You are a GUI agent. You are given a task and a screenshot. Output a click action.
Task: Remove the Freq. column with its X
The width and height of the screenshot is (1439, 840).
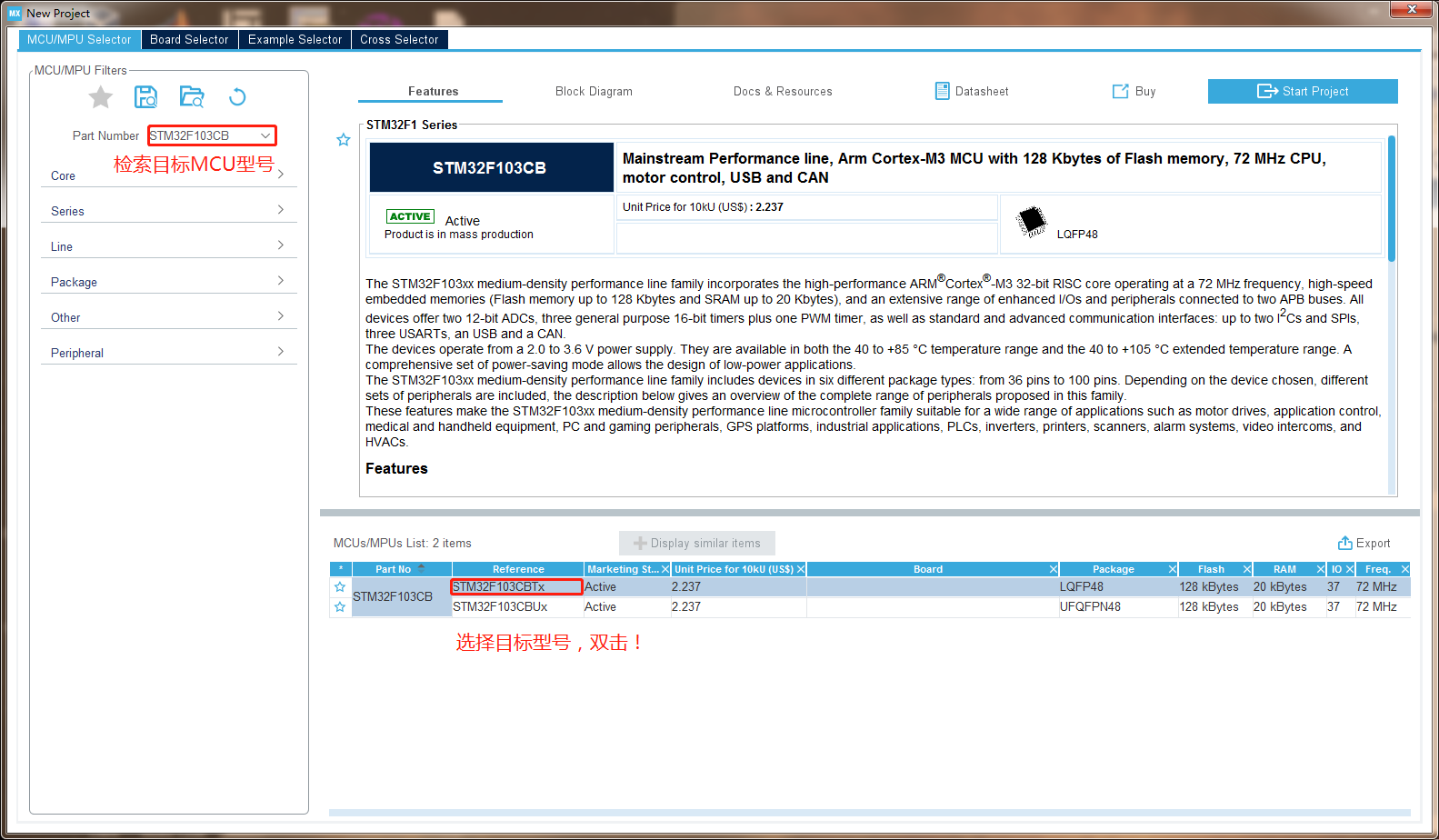point(1404,569)
